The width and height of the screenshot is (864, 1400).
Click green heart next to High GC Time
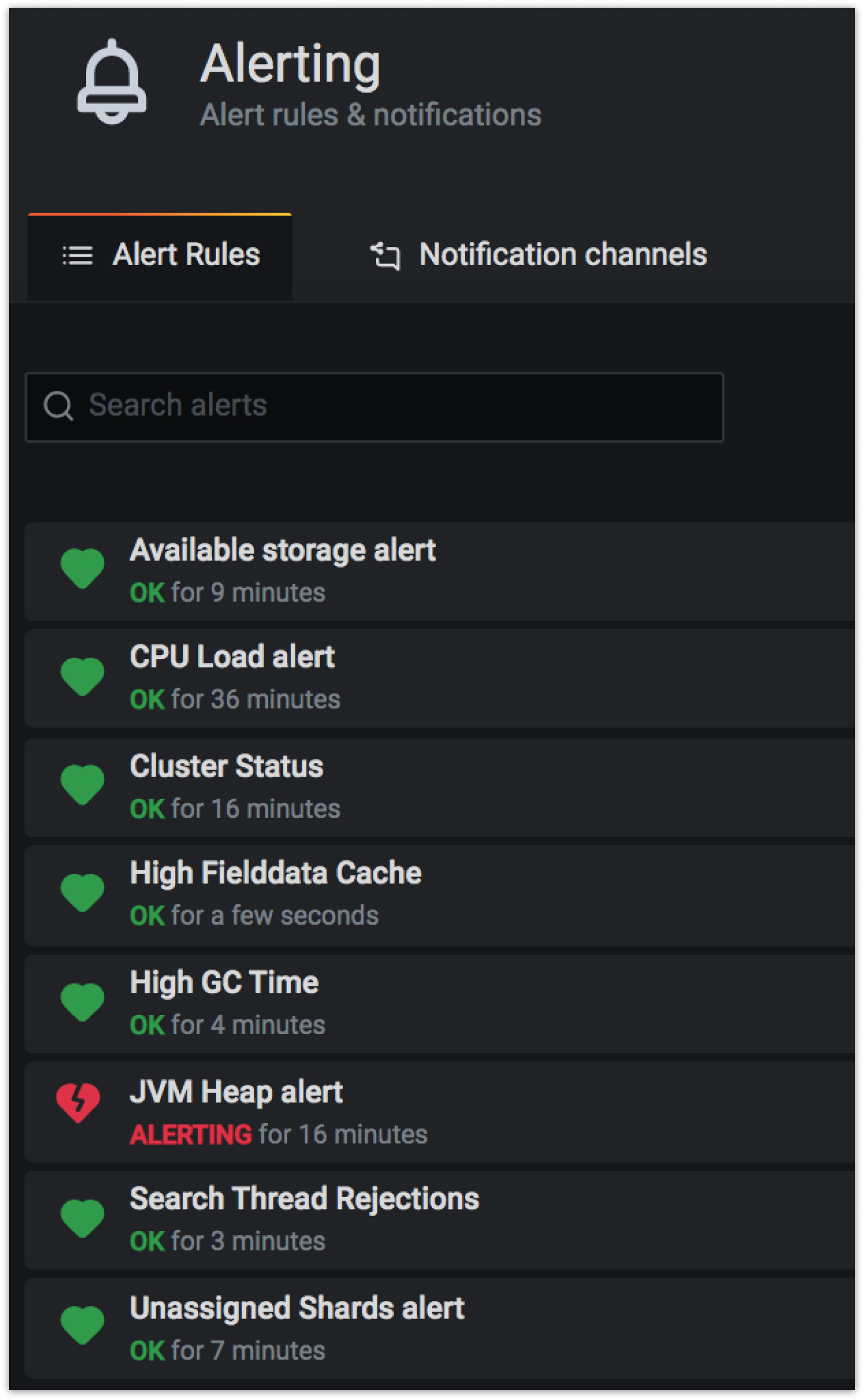[82, 1002]
